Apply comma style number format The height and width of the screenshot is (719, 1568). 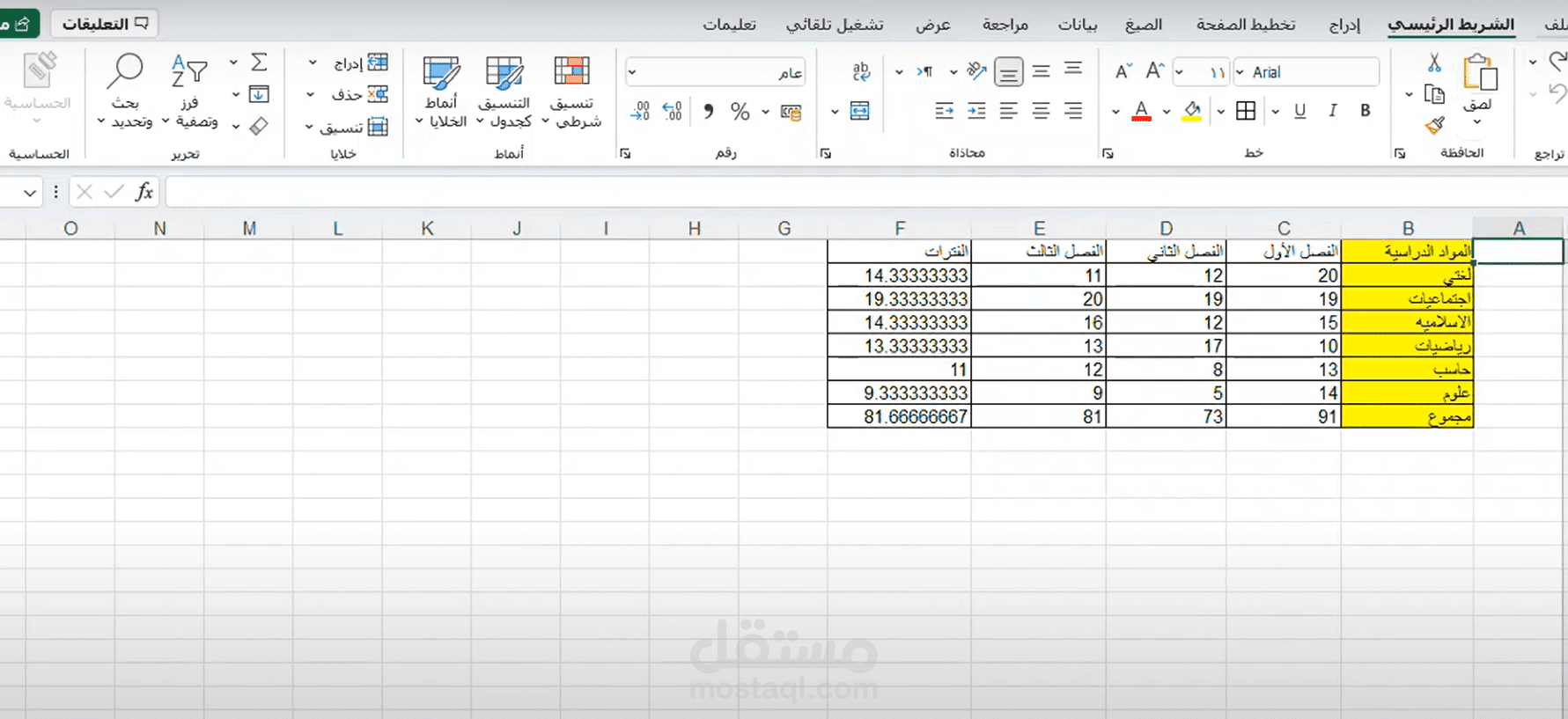pos(709,112)
